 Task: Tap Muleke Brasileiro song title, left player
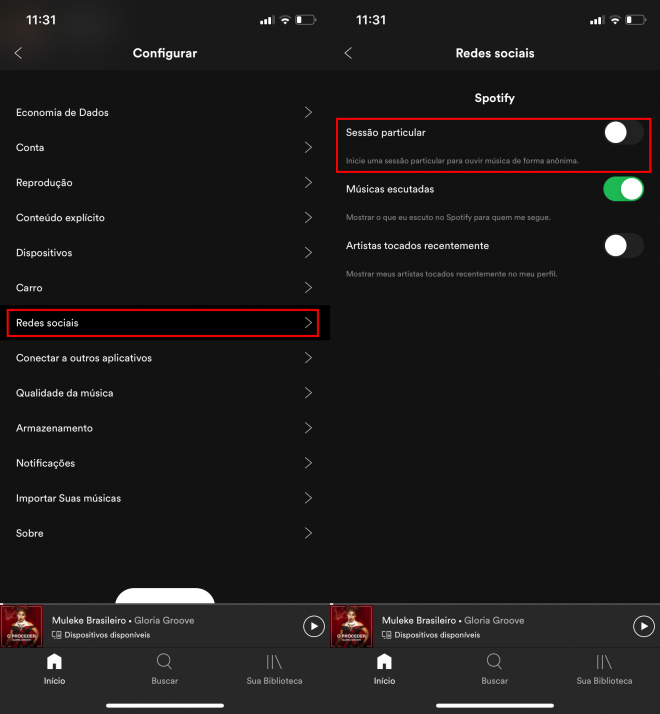(89, 620)
